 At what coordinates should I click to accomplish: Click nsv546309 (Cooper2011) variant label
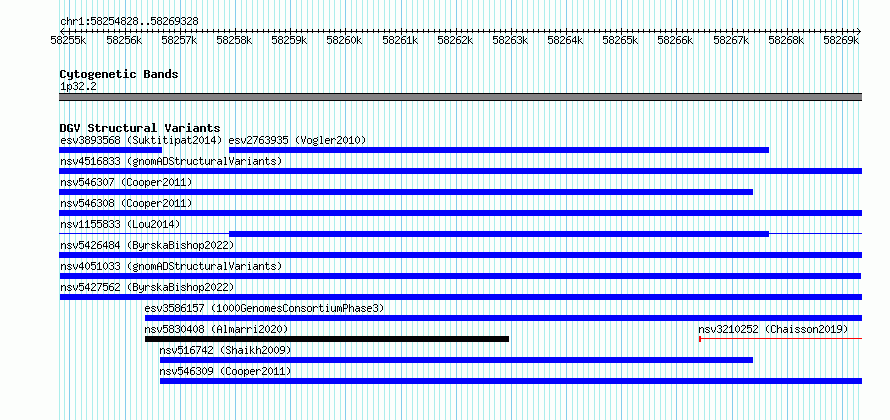tap(225, 371)
